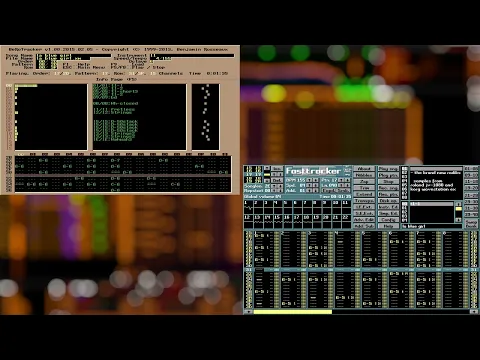Screen dimensions: 480x360
Task: Decrease BPM with its down arrow
Action: [315, 180]
